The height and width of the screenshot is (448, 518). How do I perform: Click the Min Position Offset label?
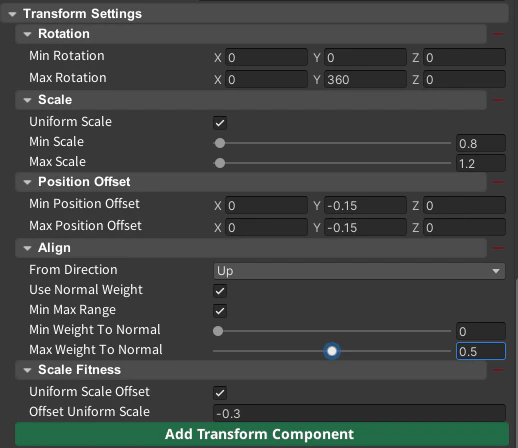tap(84, 204)
